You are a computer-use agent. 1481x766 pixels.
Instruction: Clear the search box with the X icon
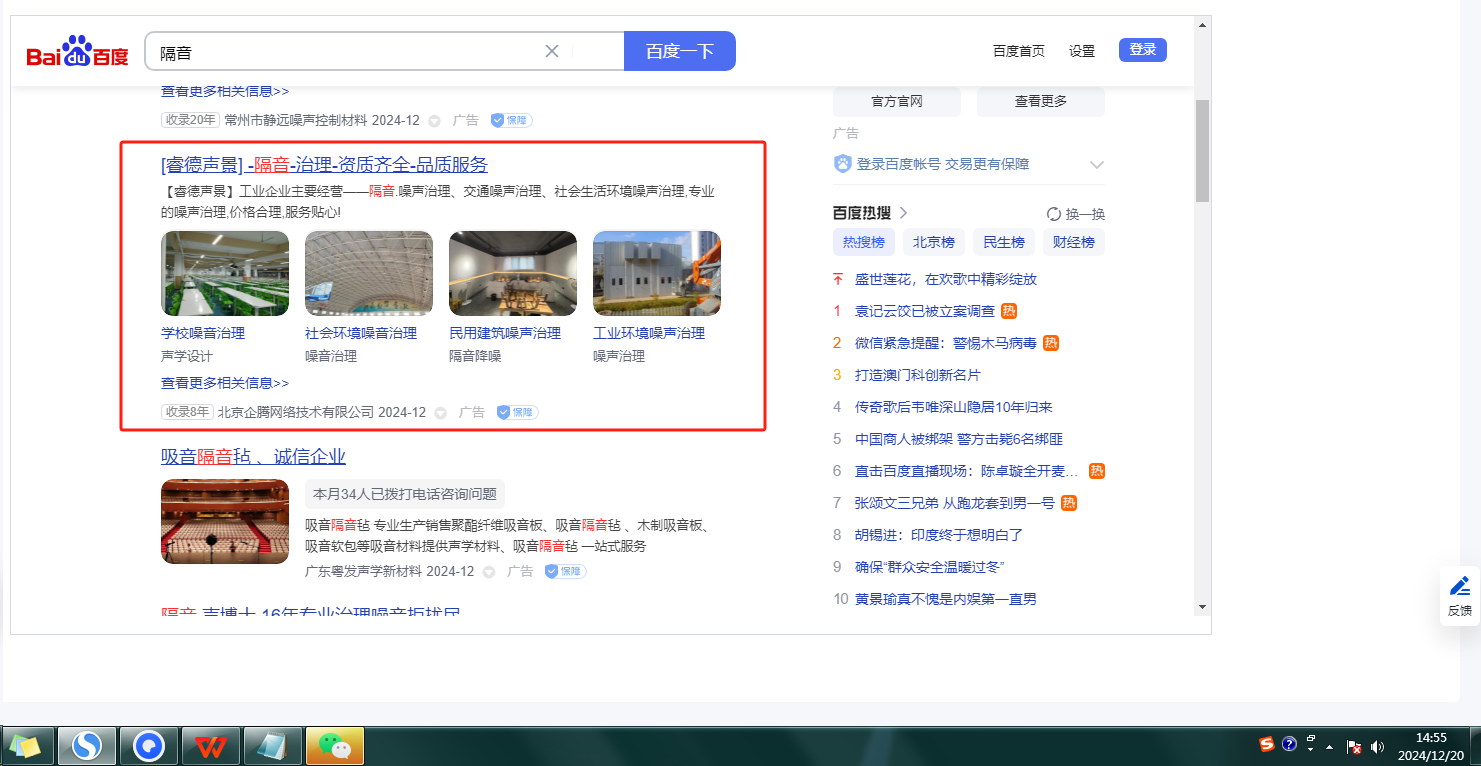point(551,51)
